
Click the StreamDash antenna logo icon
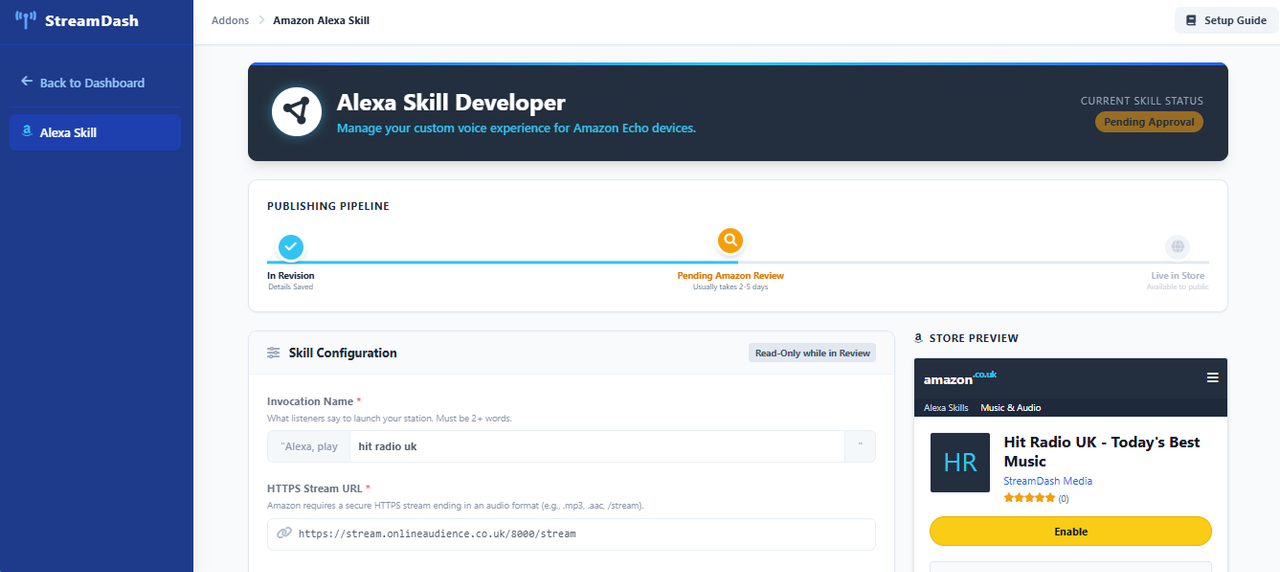26,20
